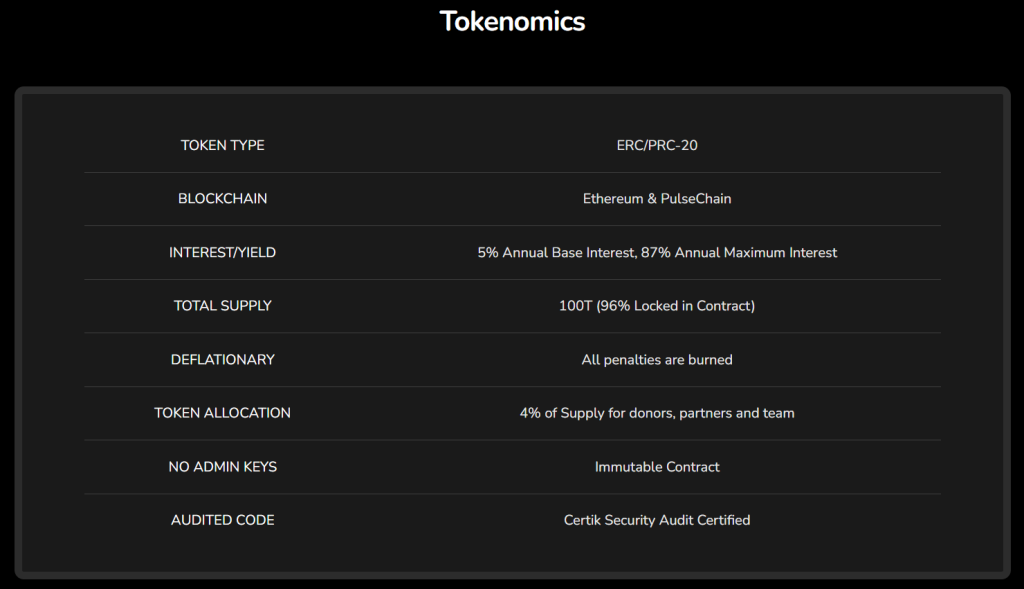Click All penalties are burned text
The height and width of the screenshot is (589, 1024).
657,360
